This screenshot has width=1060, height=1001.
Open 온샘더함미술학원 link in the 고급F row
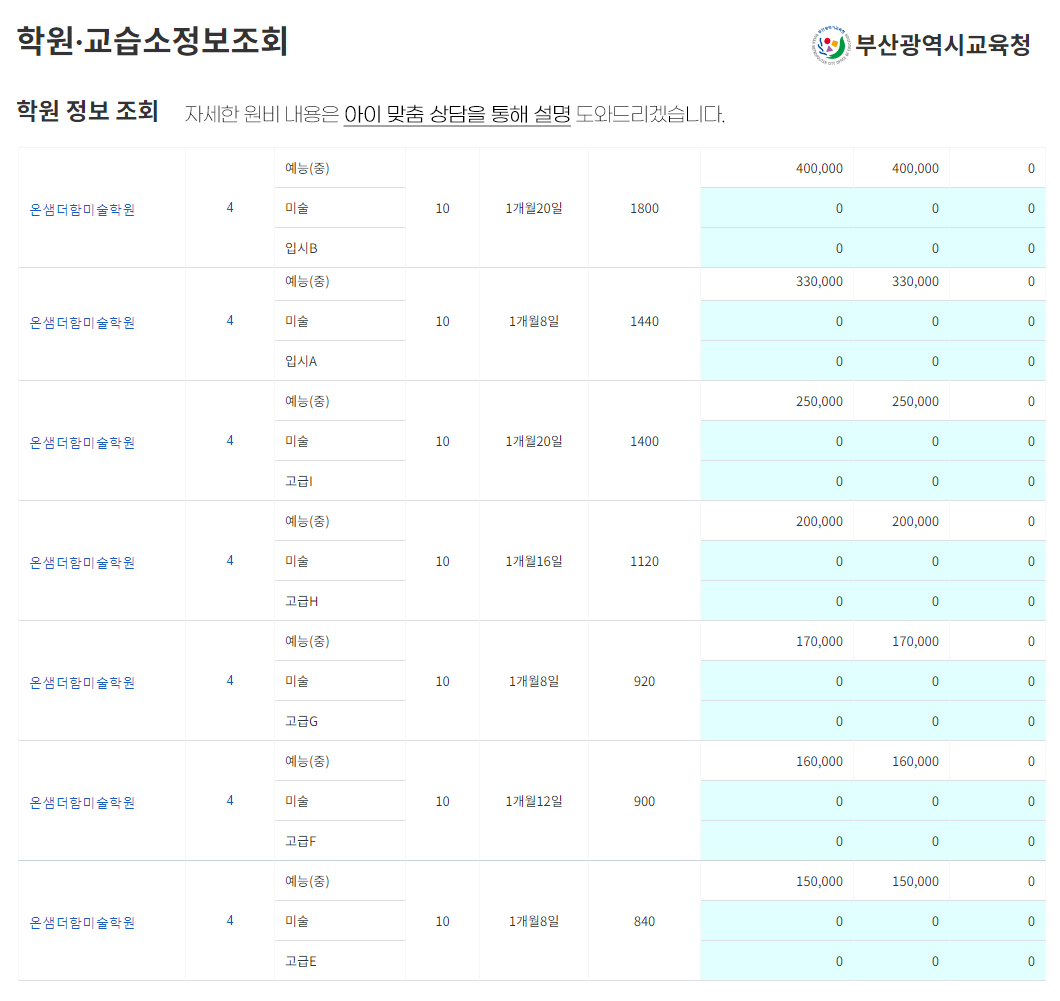(82, 802)
